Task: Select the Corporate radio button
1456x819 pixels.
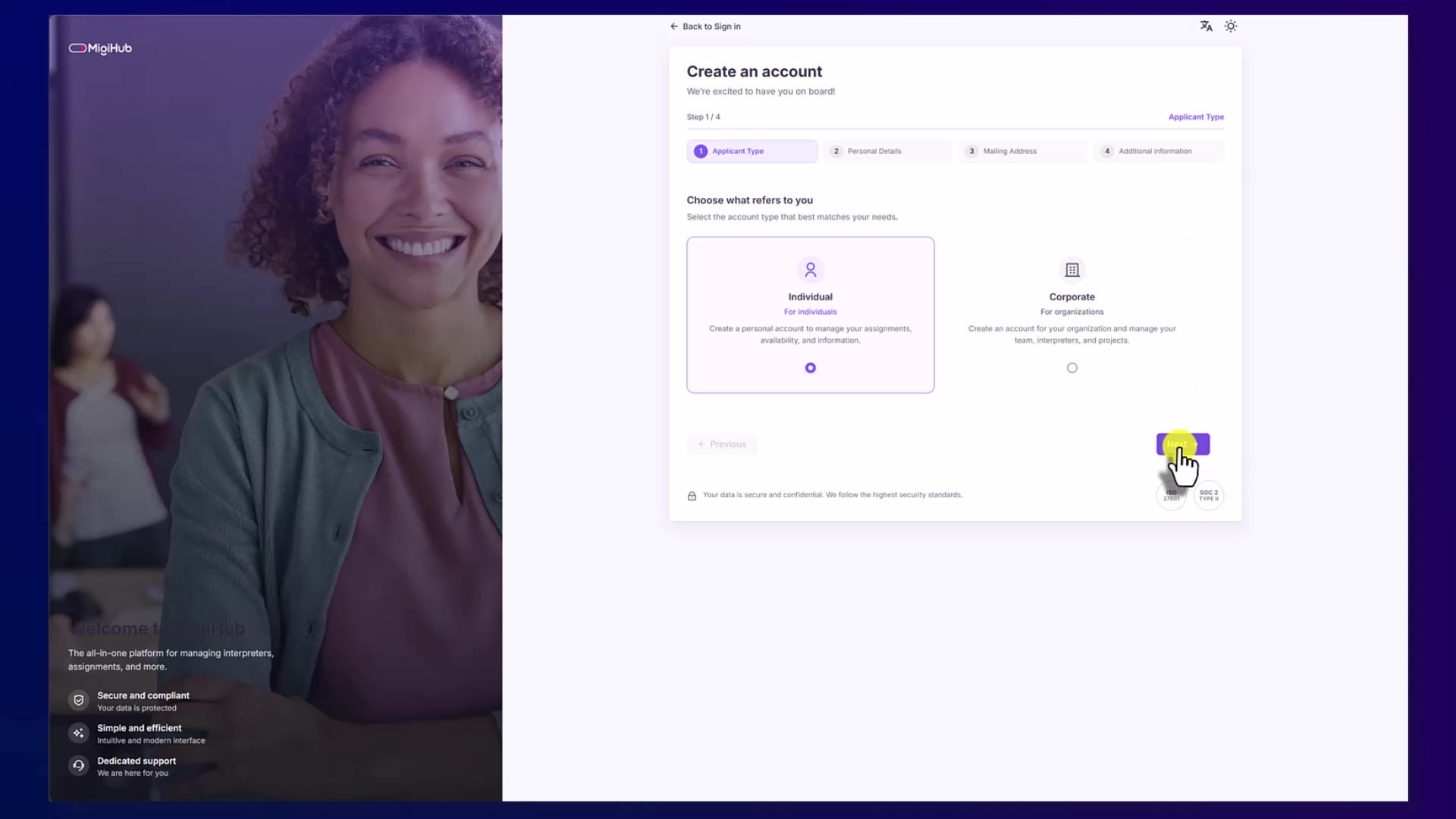Action: [1072, 368]
